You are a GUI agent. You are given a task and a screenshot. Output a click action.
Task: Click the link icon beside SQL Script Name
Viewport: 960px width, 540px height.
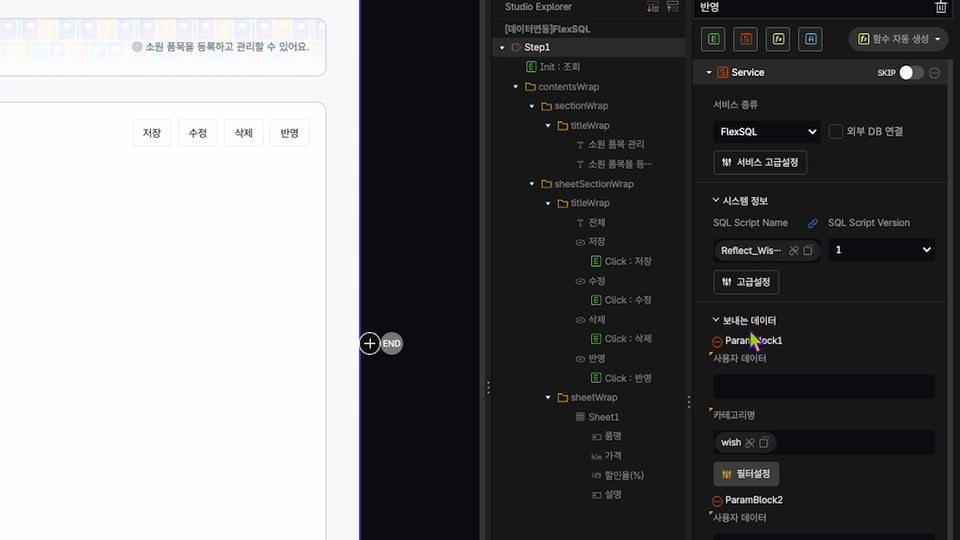coord(812,223)
